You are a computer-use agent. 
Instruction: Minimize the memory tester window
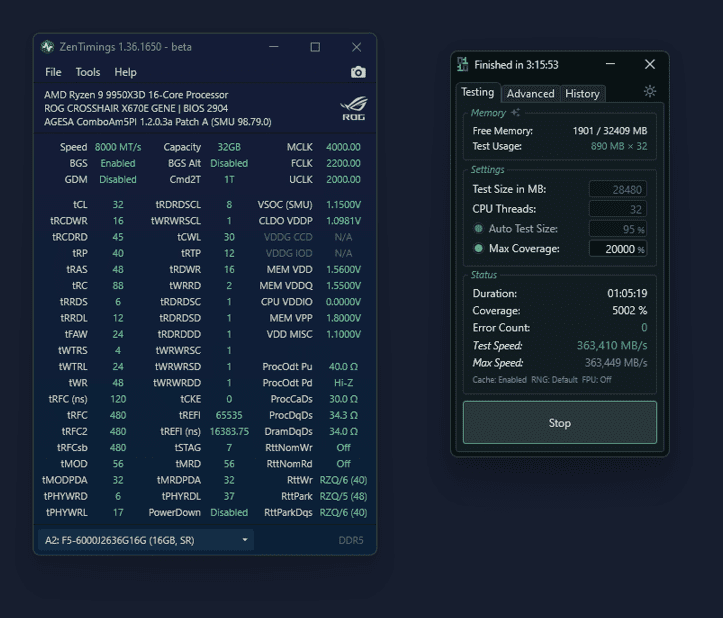(x=610, y=64)
